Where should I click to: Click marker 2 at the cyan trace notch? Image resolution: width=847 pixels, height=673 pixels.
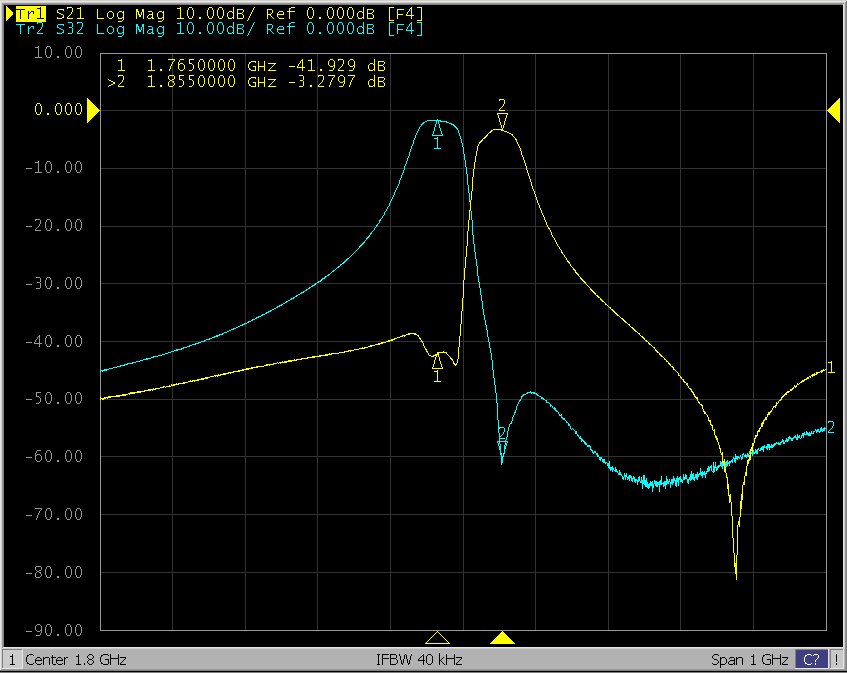point(502,435)
